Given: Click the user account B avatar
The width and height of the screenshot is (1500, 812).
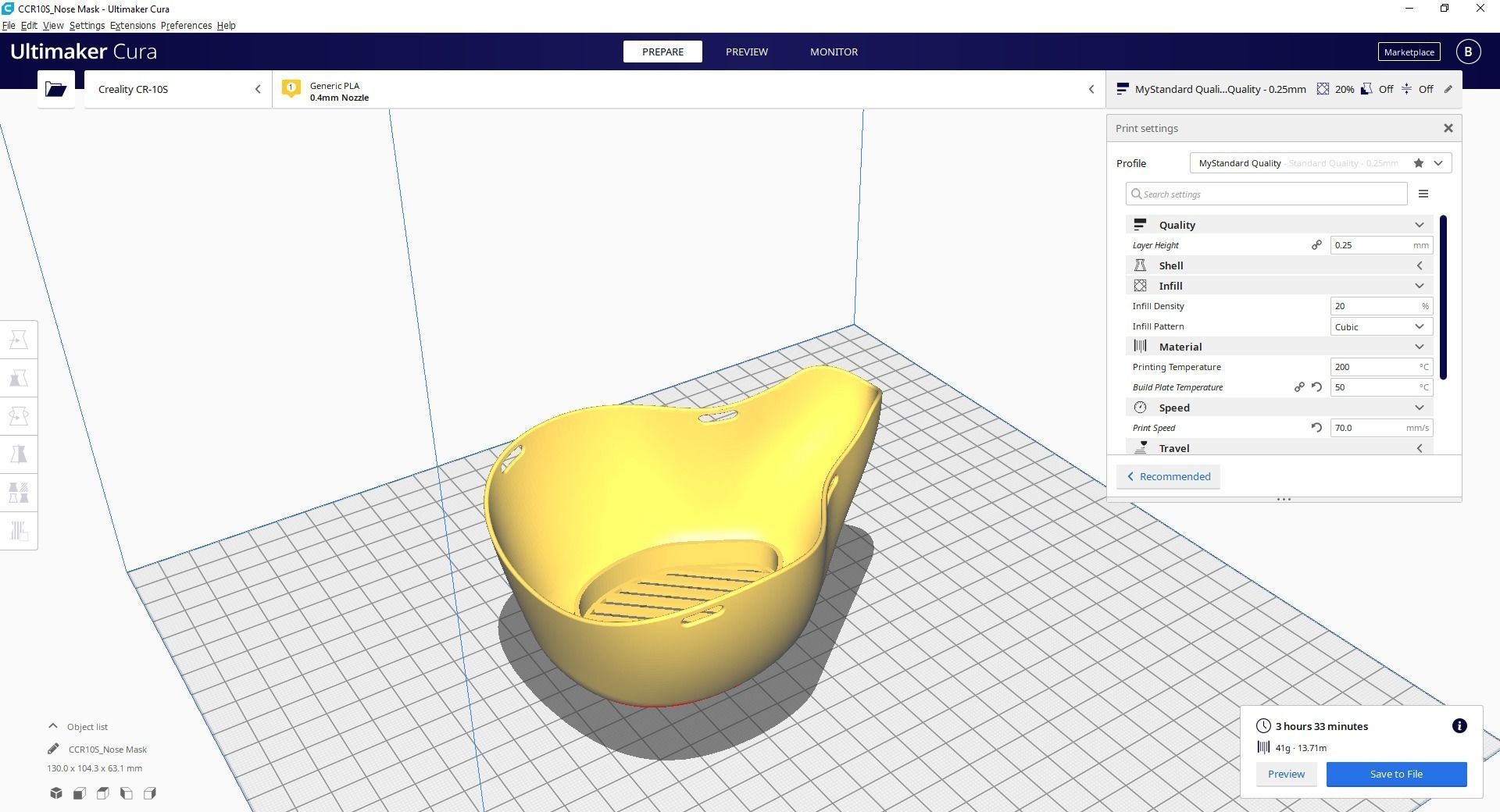Looking at the screenshot, I should [1468, 52].
